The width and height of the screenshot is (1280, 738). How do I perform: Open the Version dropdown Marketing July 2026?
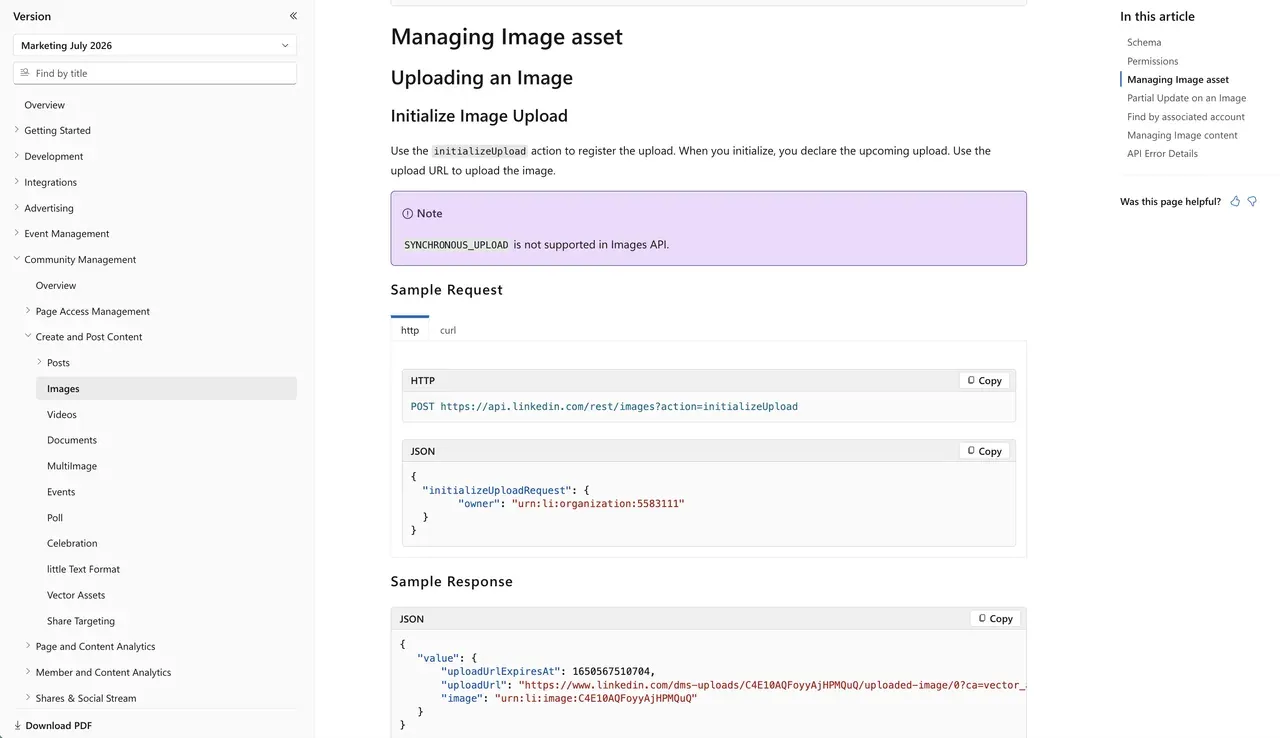[x=155, y=45]
